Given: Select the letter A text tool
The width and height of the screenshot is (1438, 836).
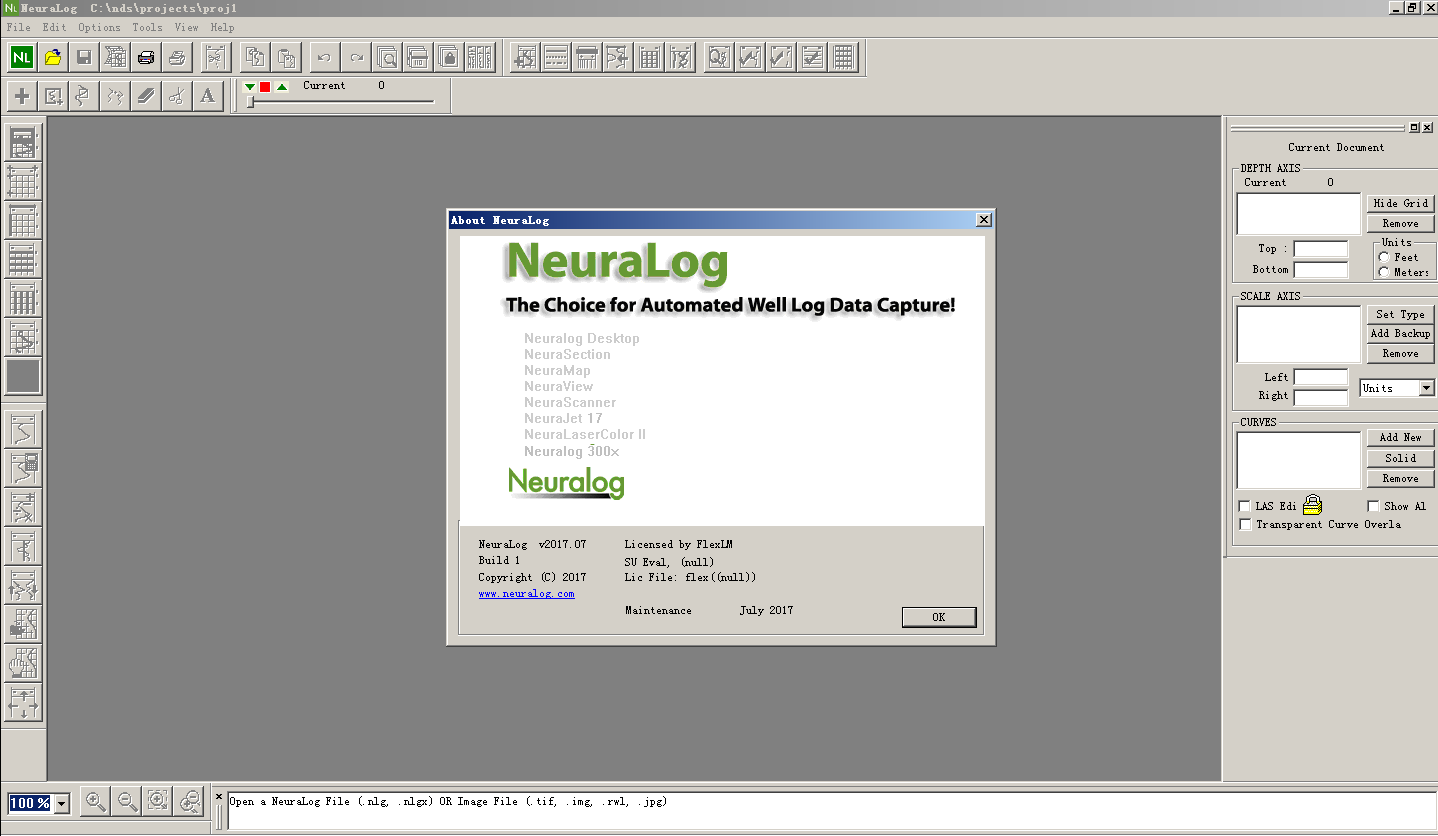Looking at the screenshot, I should (x=208, y=96).
